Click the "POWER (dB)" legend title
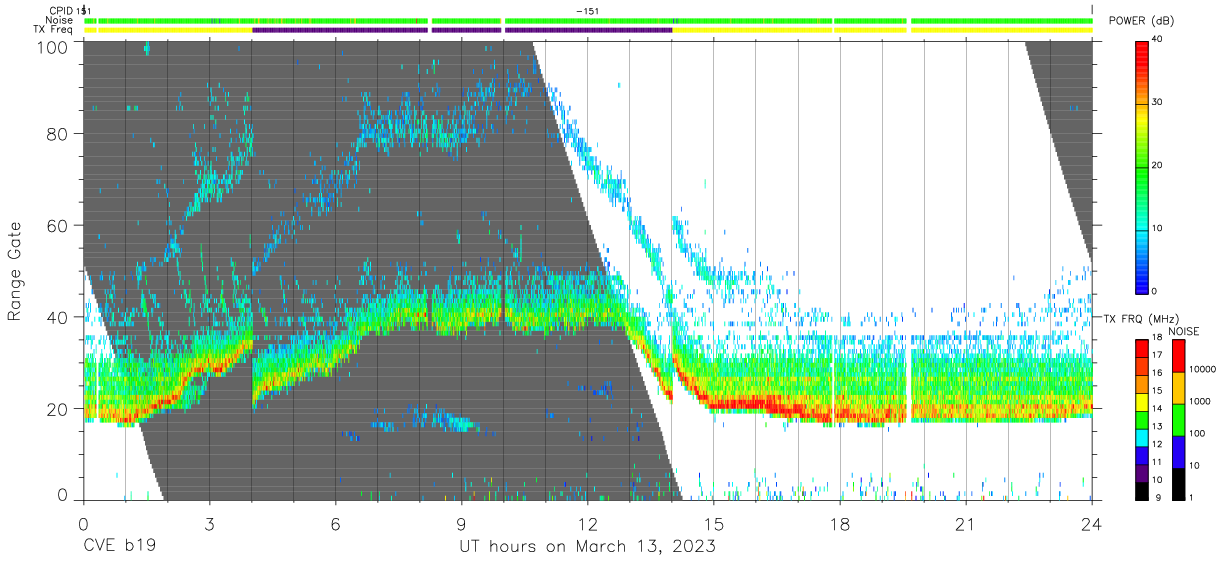The height and width of the screenshot is (567, 1228). point(1141,21)
